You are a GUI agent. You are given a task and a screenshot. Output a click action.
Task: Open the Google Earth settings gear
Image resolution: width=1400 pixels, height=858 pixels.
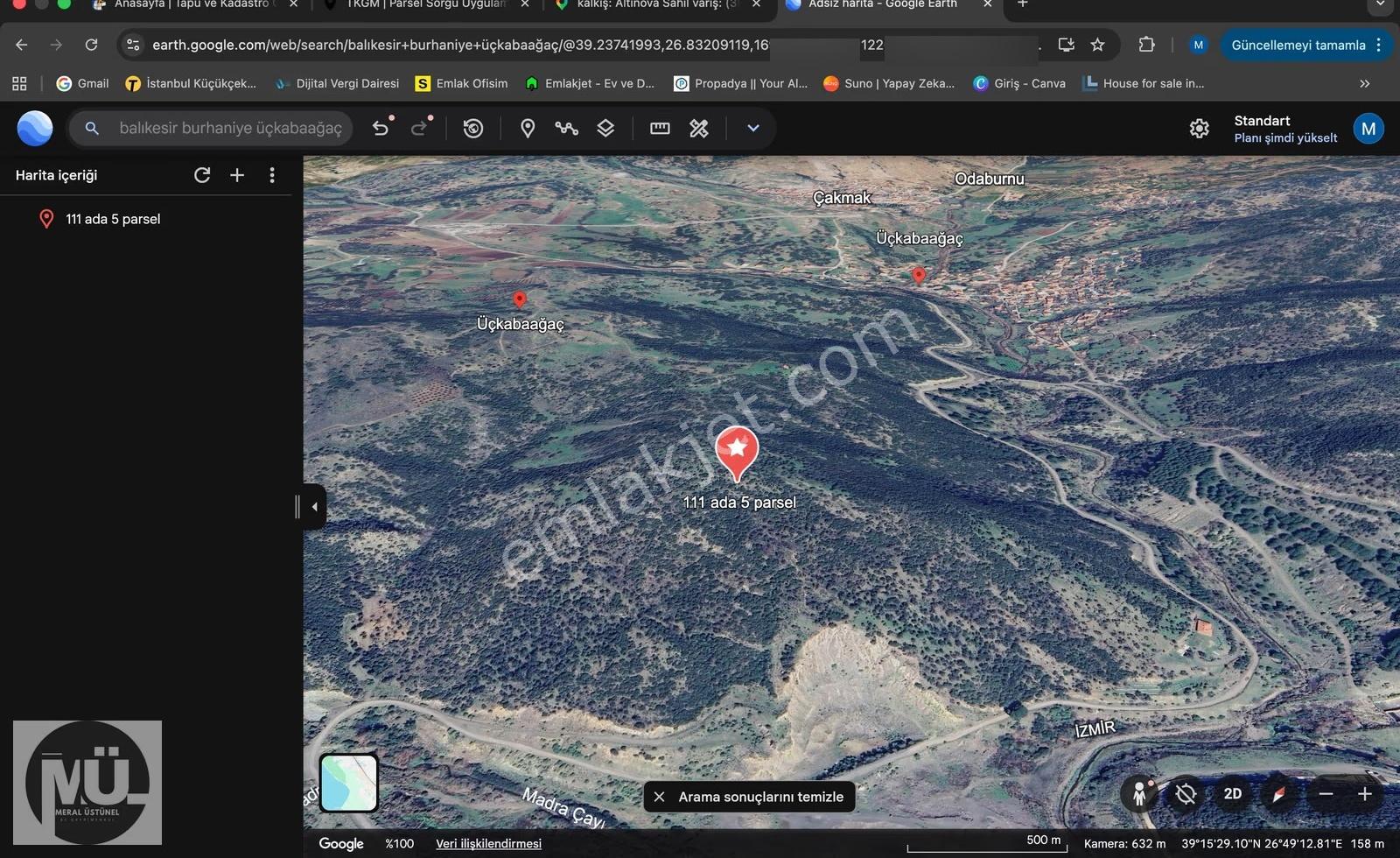tap(1199, 129)
